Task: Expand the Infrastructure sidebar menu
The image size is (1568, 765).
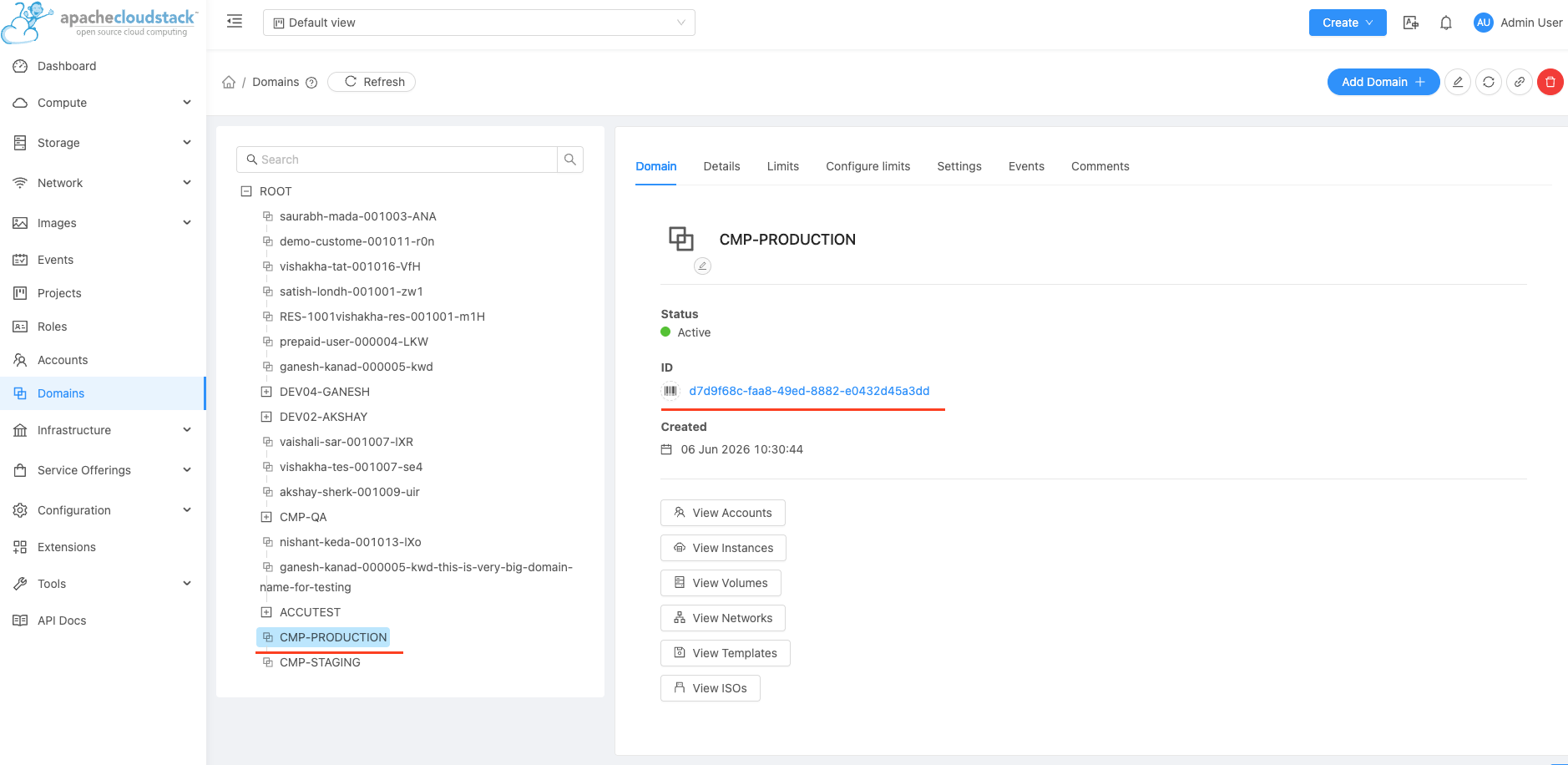Action: pos(103,430)
